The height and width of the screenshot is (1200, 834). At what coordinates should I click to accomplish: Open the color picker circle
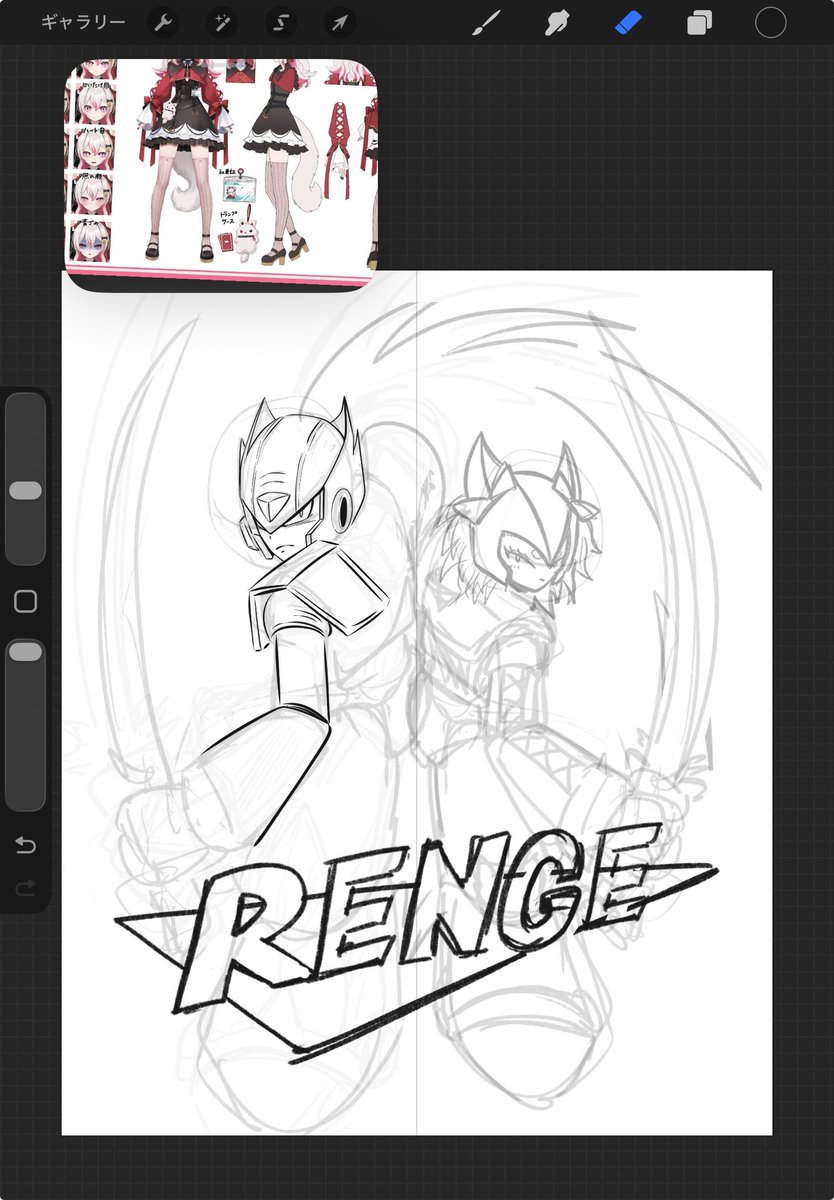pyautogui.click(x=771, y=23)
